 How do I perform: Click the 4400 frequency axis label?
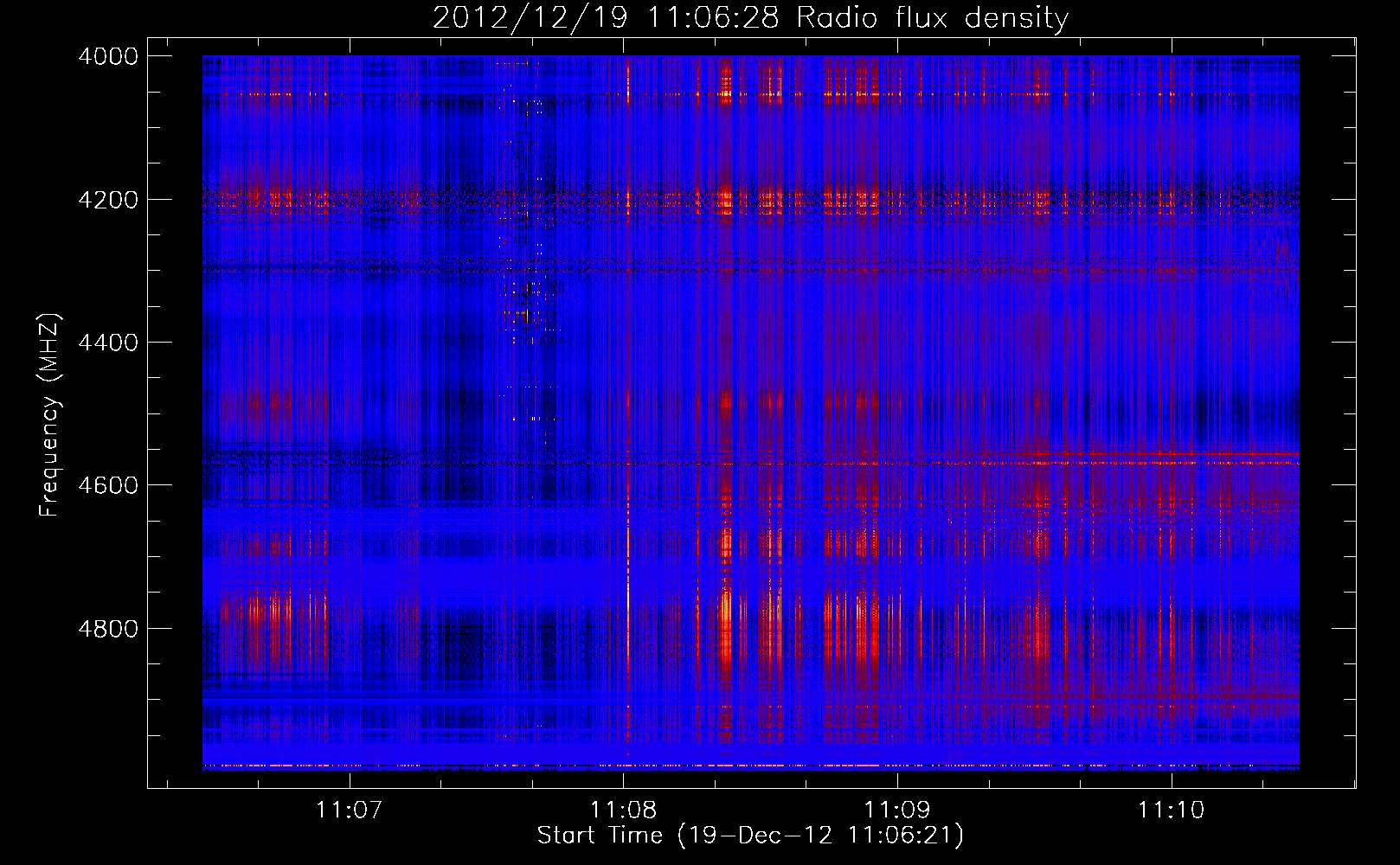(108, 343)
